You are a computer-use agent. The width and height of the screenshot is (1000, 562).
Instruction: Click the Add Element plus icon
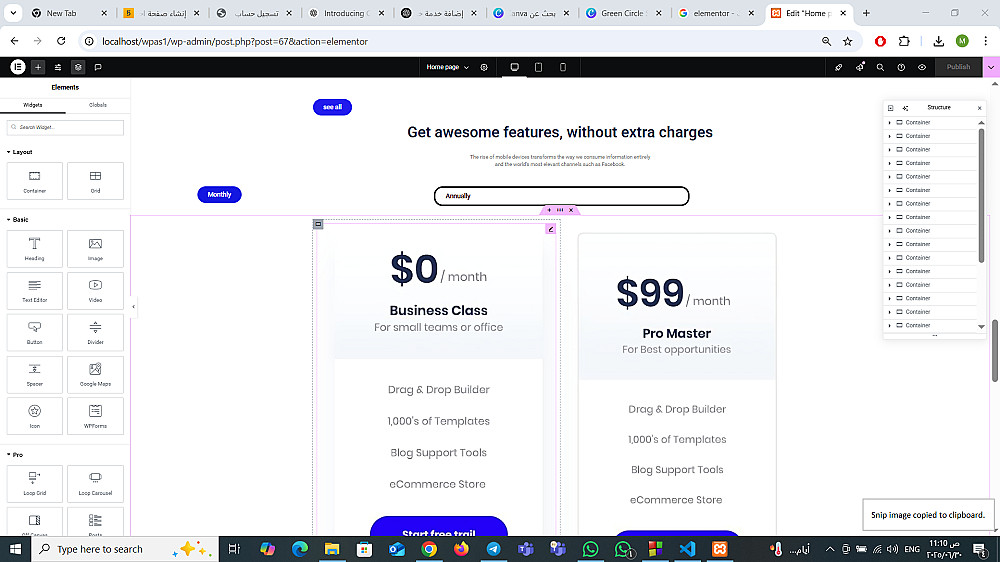pyautogui.click(x=38, y=67)
